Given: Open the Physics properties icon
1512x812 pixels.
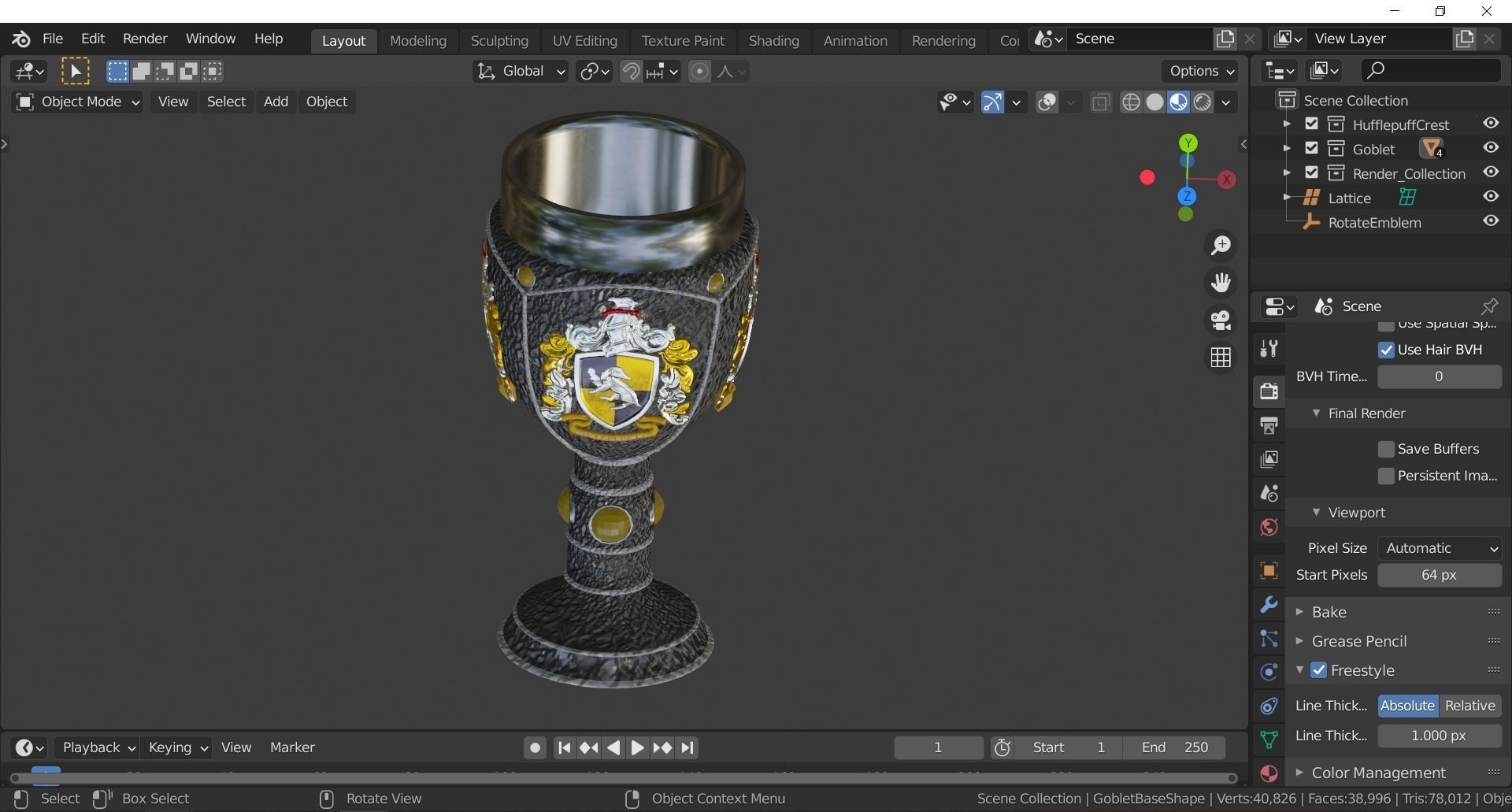Looking at the screenshot, I should pos(1269,672).
